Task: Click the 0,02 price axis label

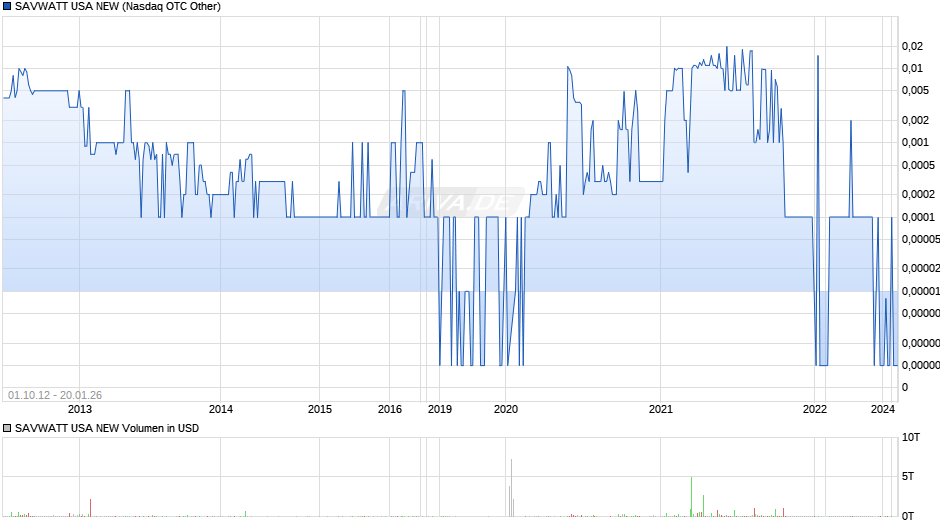Action: point(912,46)
